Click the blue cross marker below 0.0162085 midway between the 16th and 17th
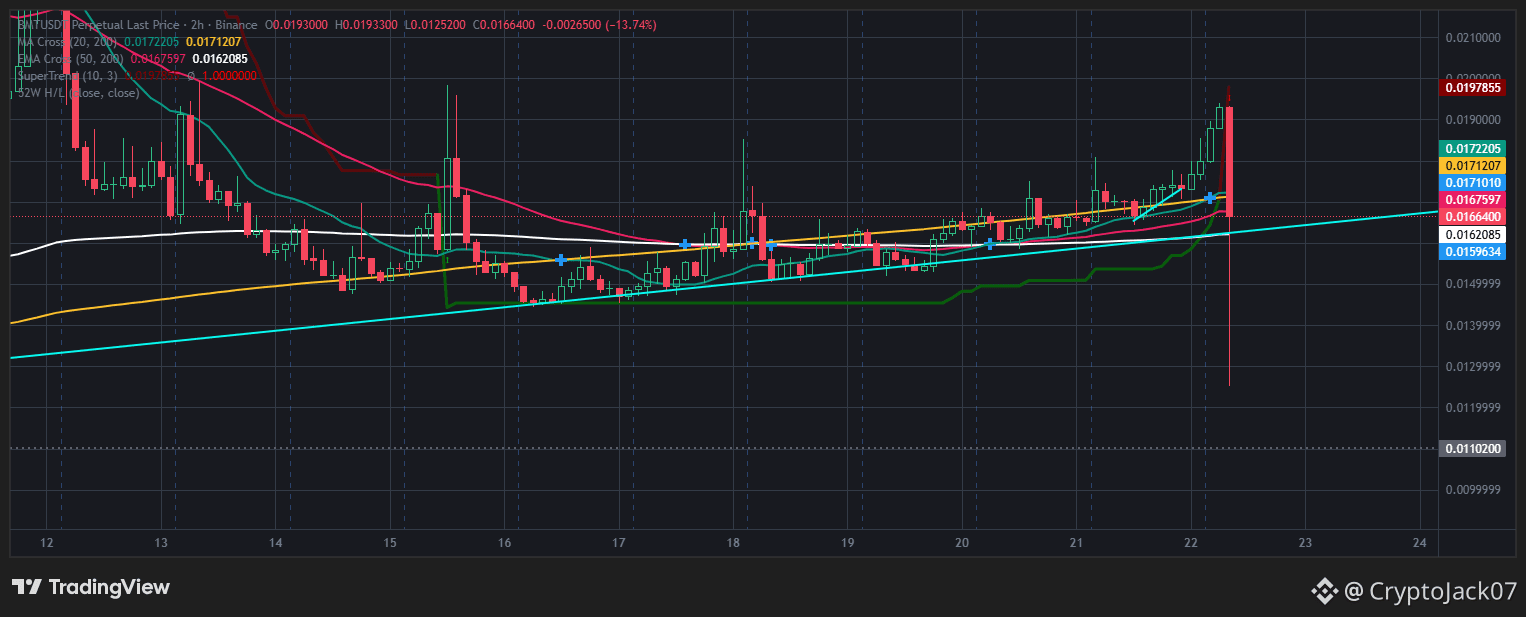This screenshot has width=1526, height=617. (x=562, y=259)
